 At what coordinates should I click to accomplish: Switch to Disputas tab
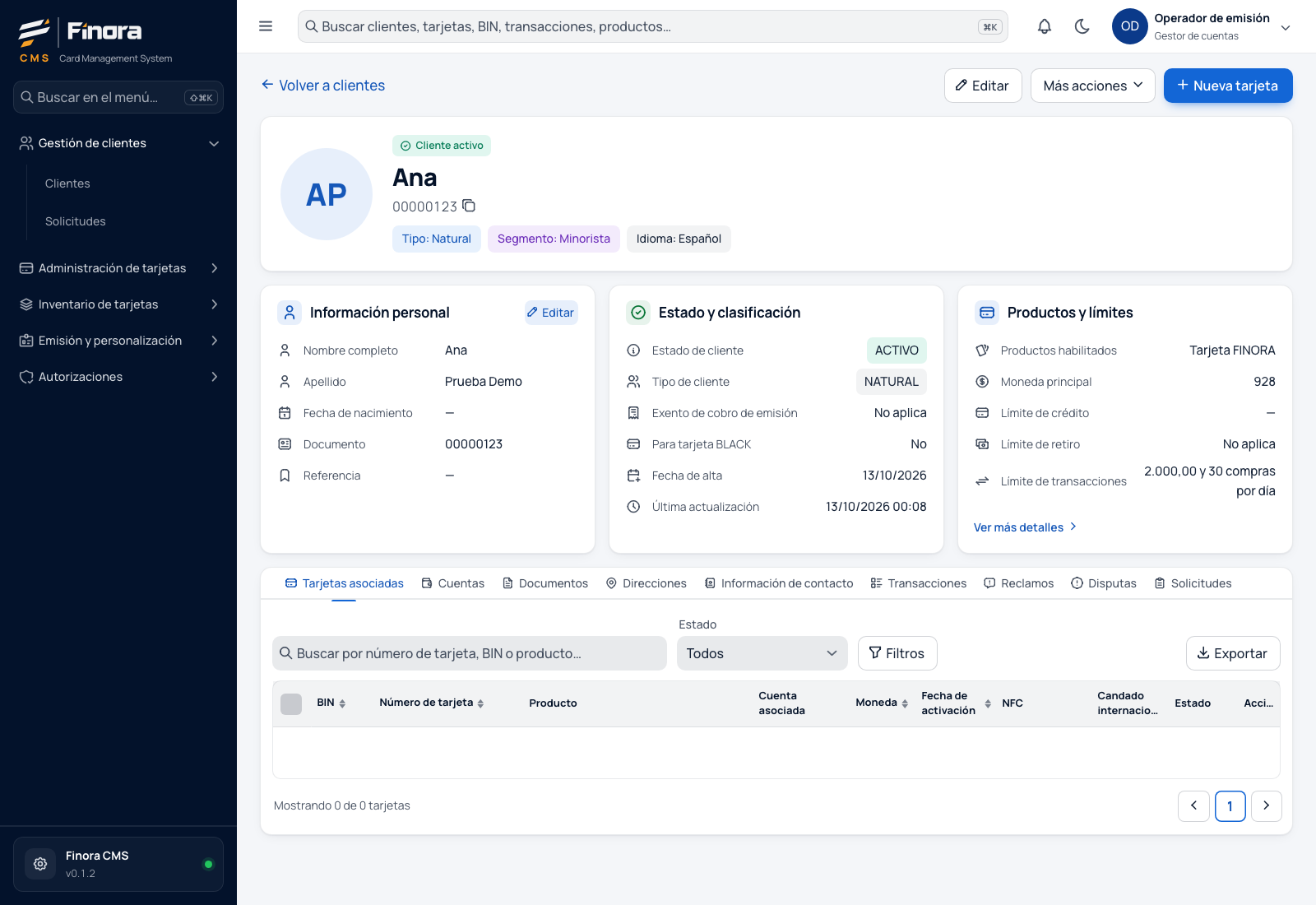[x=1104, y=583]
